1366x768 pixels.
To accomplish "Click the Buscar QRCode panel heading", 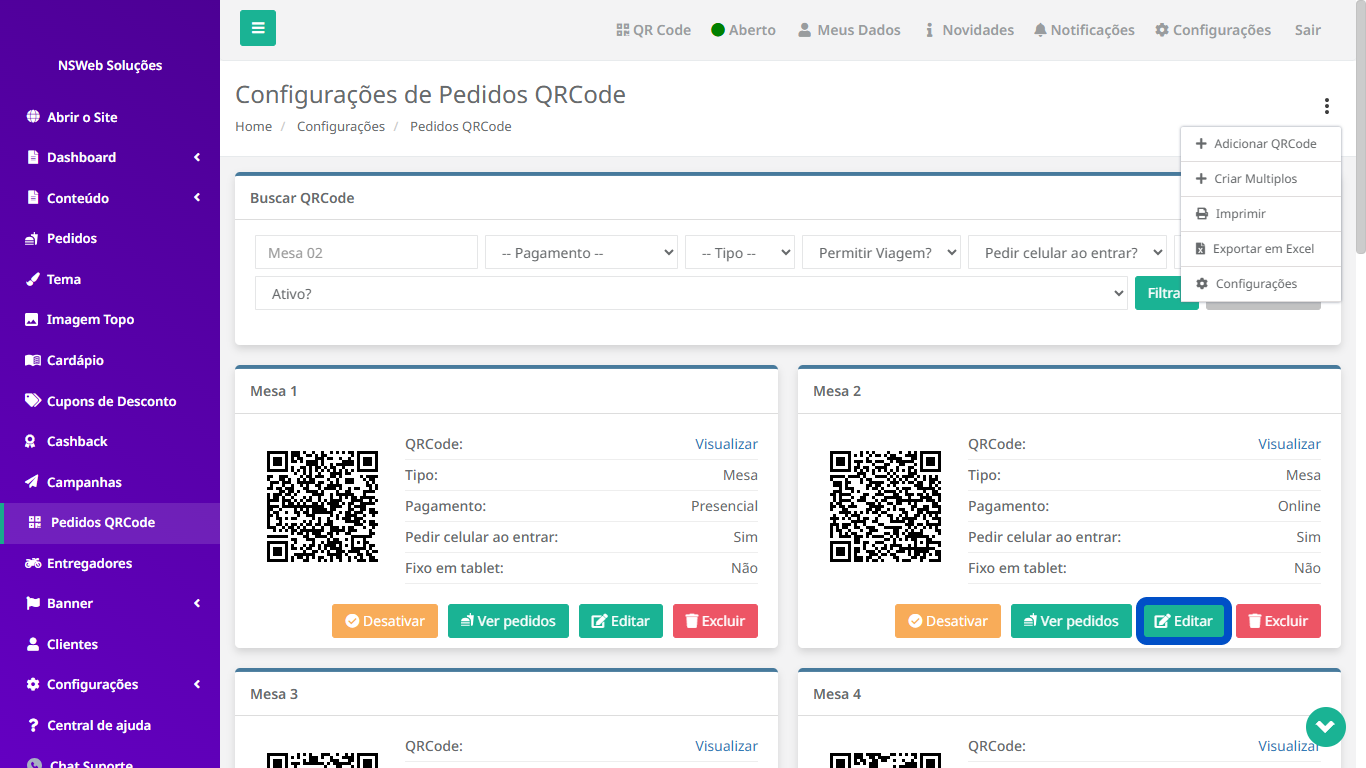I will click(302, 198).
